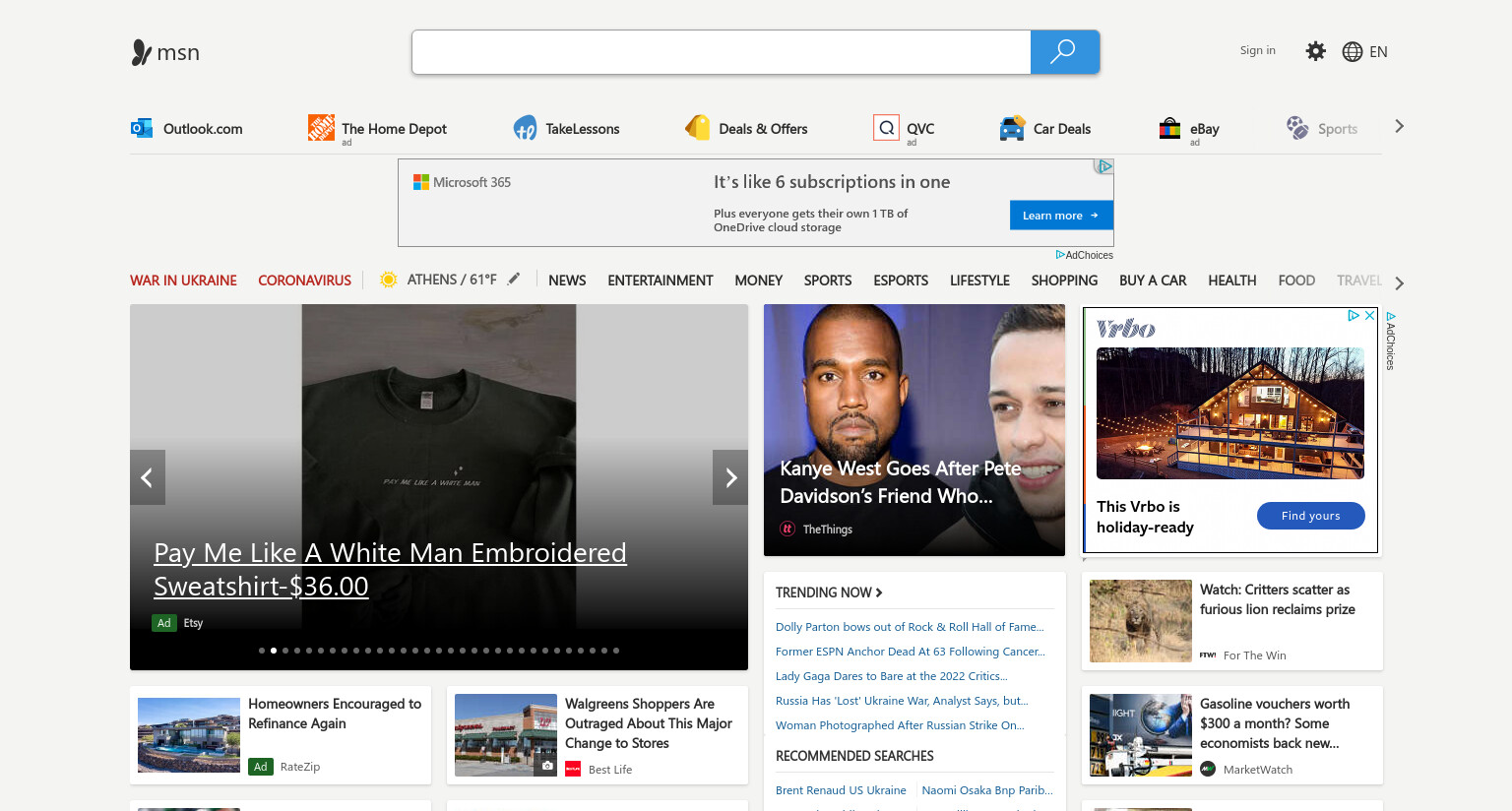This screenshot has height=811, width=1512.
Task: Open Kanye West story card
Action: (x=914, y=430)
